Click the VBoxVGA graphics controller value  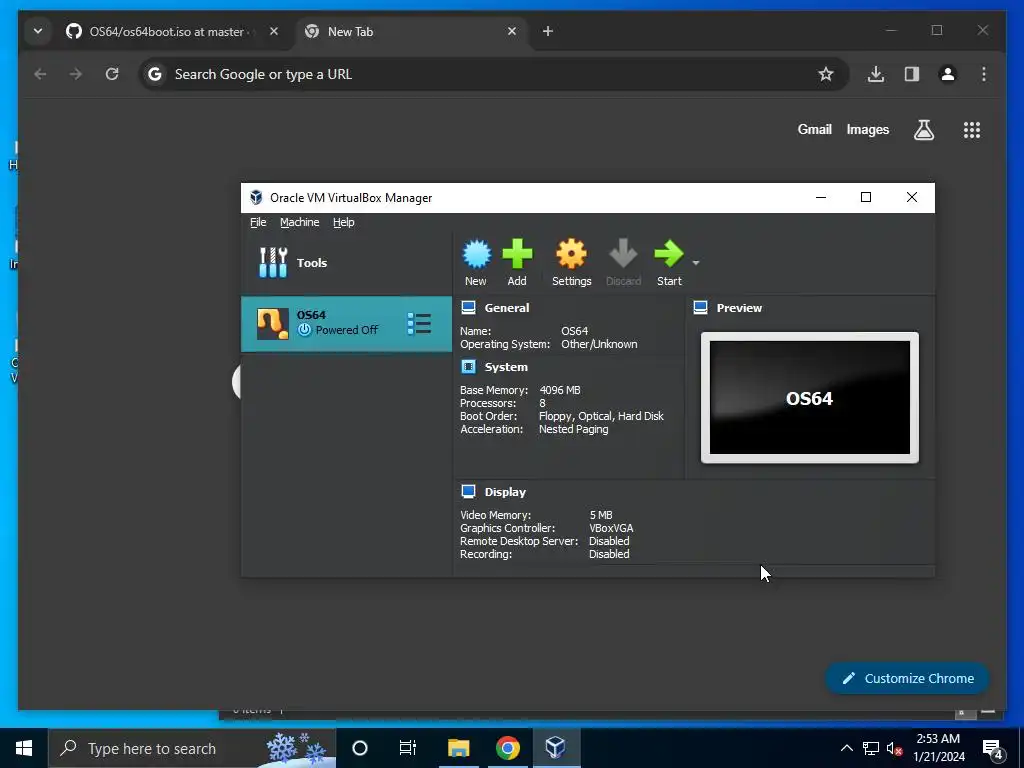tap(611, 528)
